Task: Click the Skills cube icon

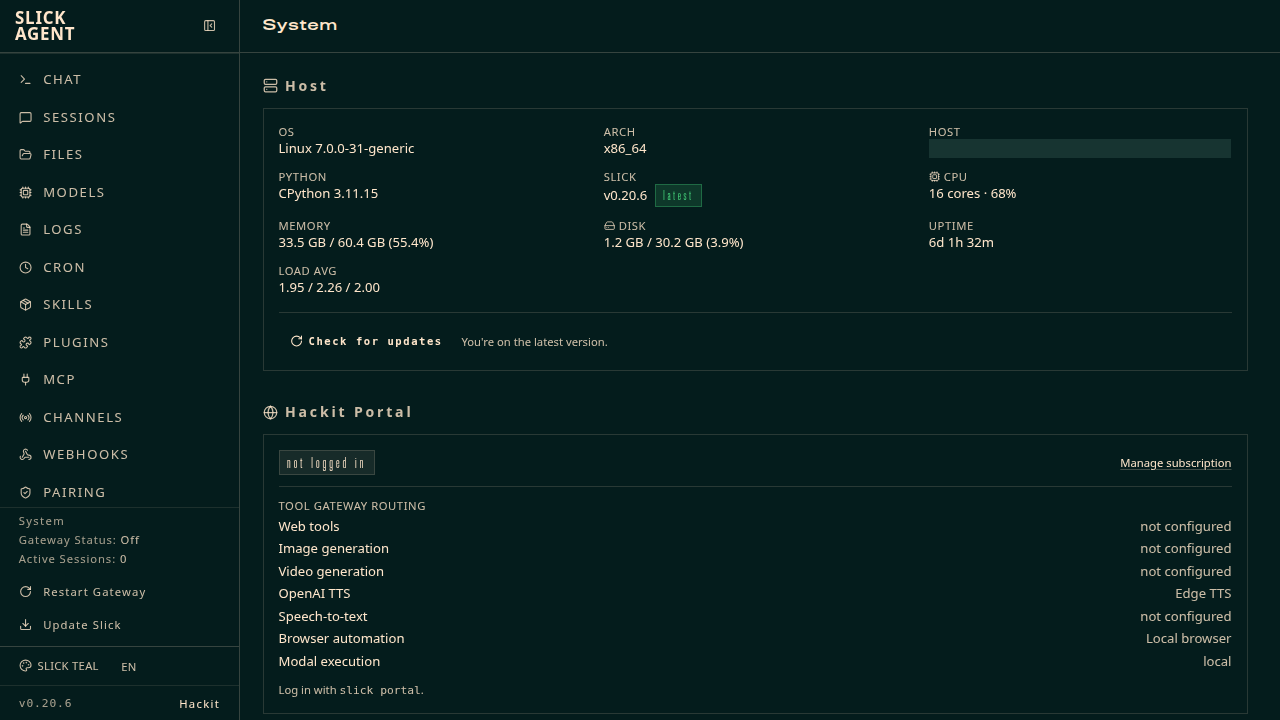Action: click(x=25, y=304)
